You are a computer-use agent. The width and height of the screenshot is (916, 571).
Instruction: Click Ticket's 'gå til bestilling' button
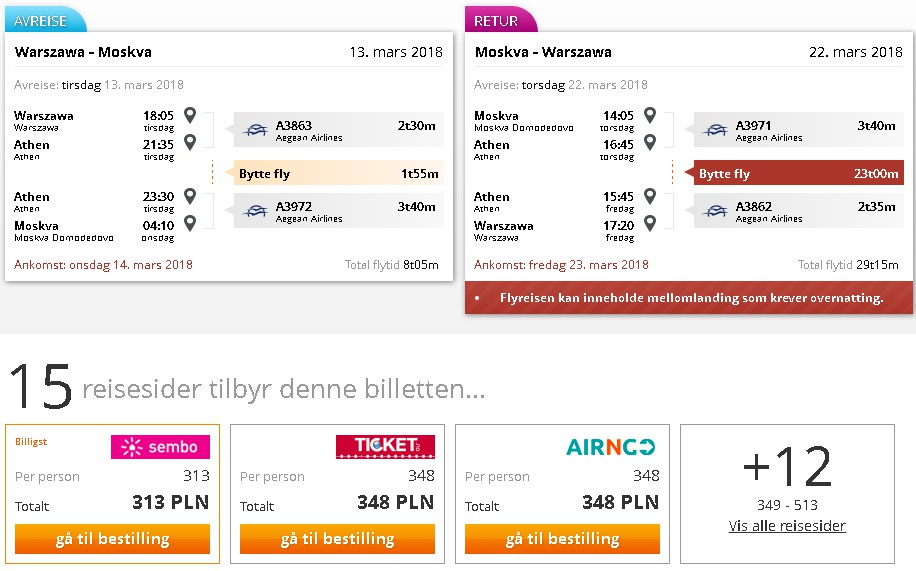337,538
